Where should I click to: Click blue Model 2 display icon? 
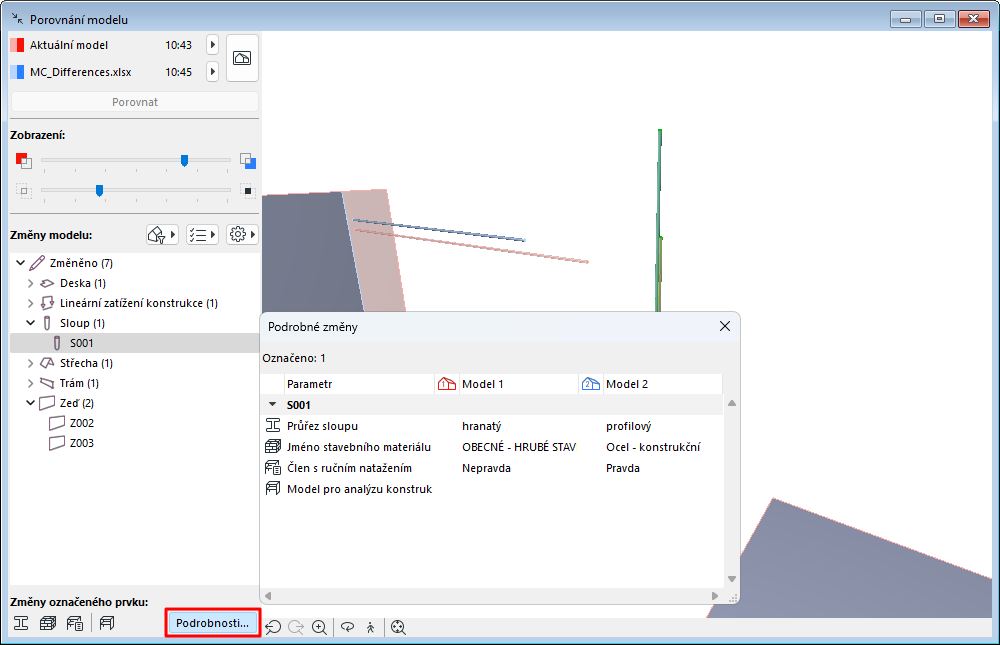[x=248, y=161]
